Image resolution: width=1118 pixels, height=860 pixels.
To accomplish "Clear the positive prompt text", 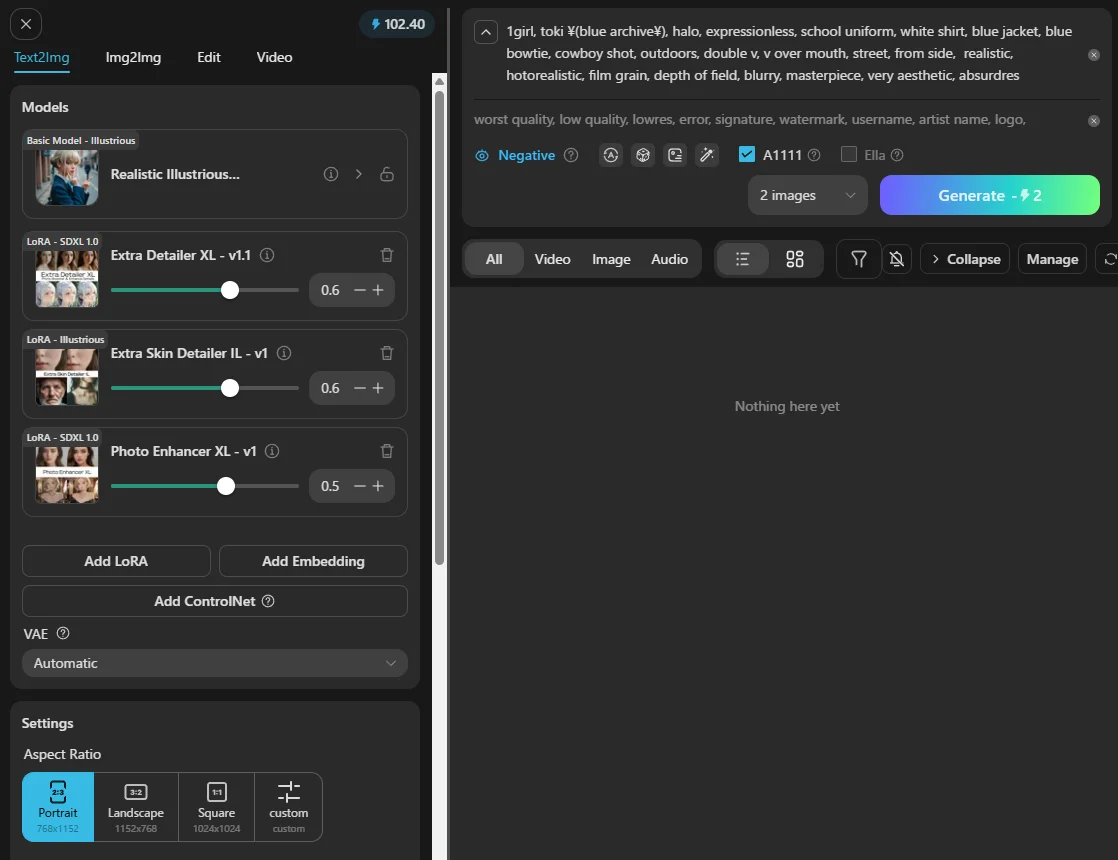I will (1094, 55).
